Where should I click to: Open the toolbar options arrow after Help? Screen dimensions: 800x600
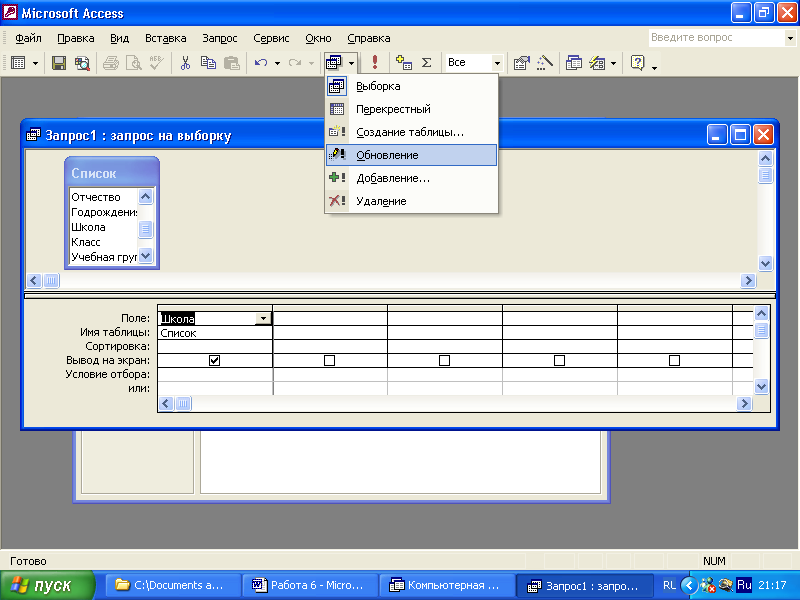pyautogui.click(x=655, y=67)
